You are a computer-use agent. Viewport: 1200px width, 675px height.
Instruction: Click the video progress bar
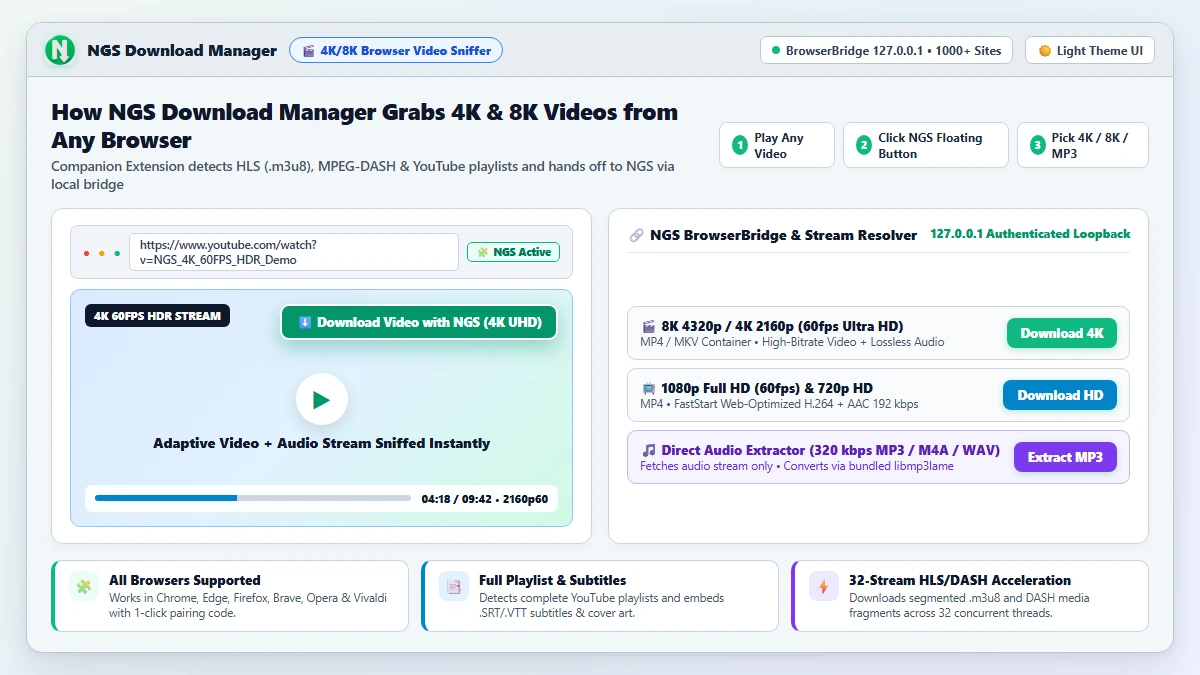pos(253,498)
